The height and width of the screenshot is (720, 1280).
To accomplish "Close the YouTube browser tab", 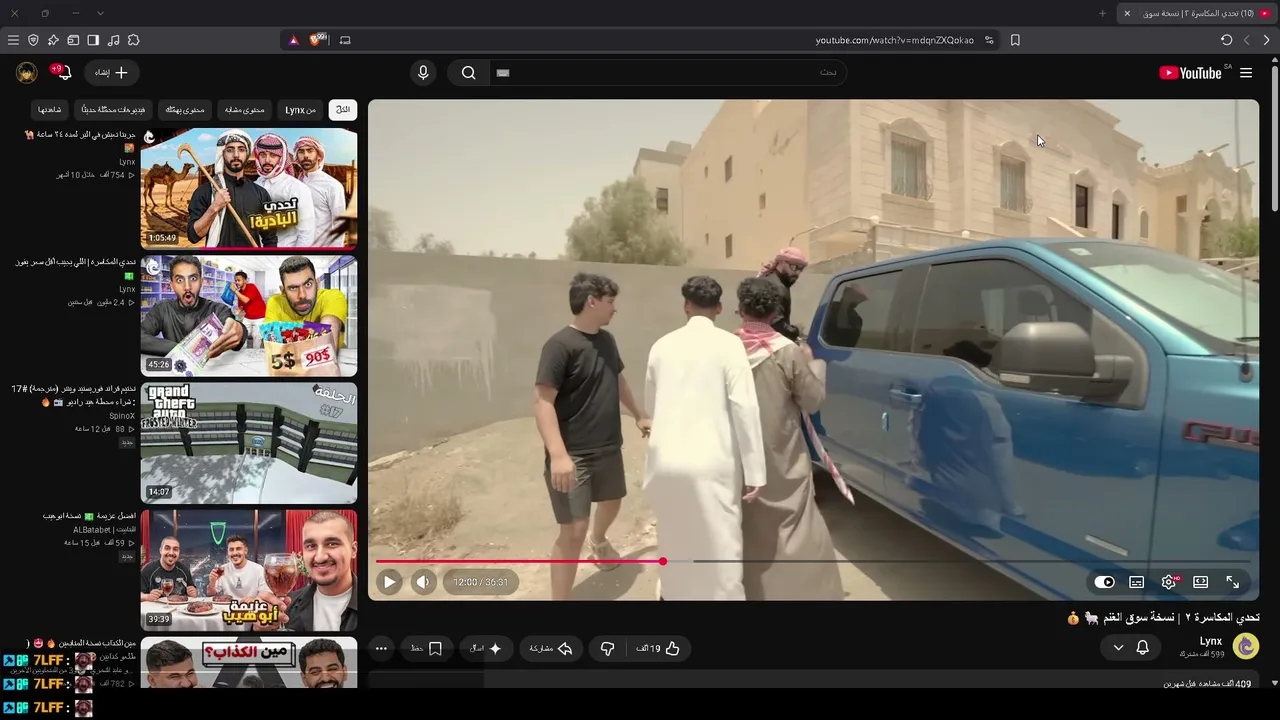I will (1127, 13).
